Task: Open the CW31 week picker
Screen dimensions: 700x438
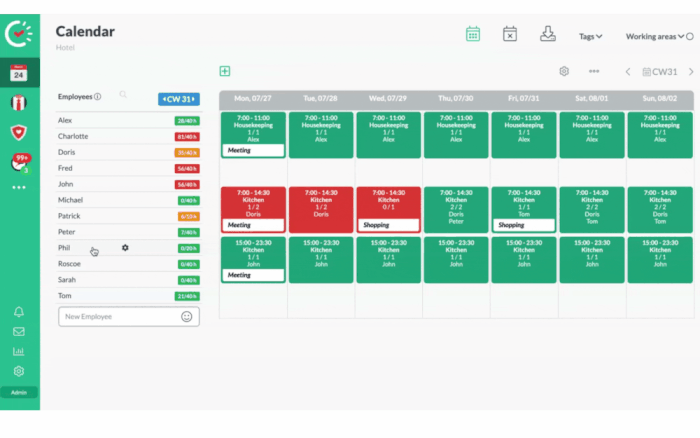Action: (x=660, y=72)
